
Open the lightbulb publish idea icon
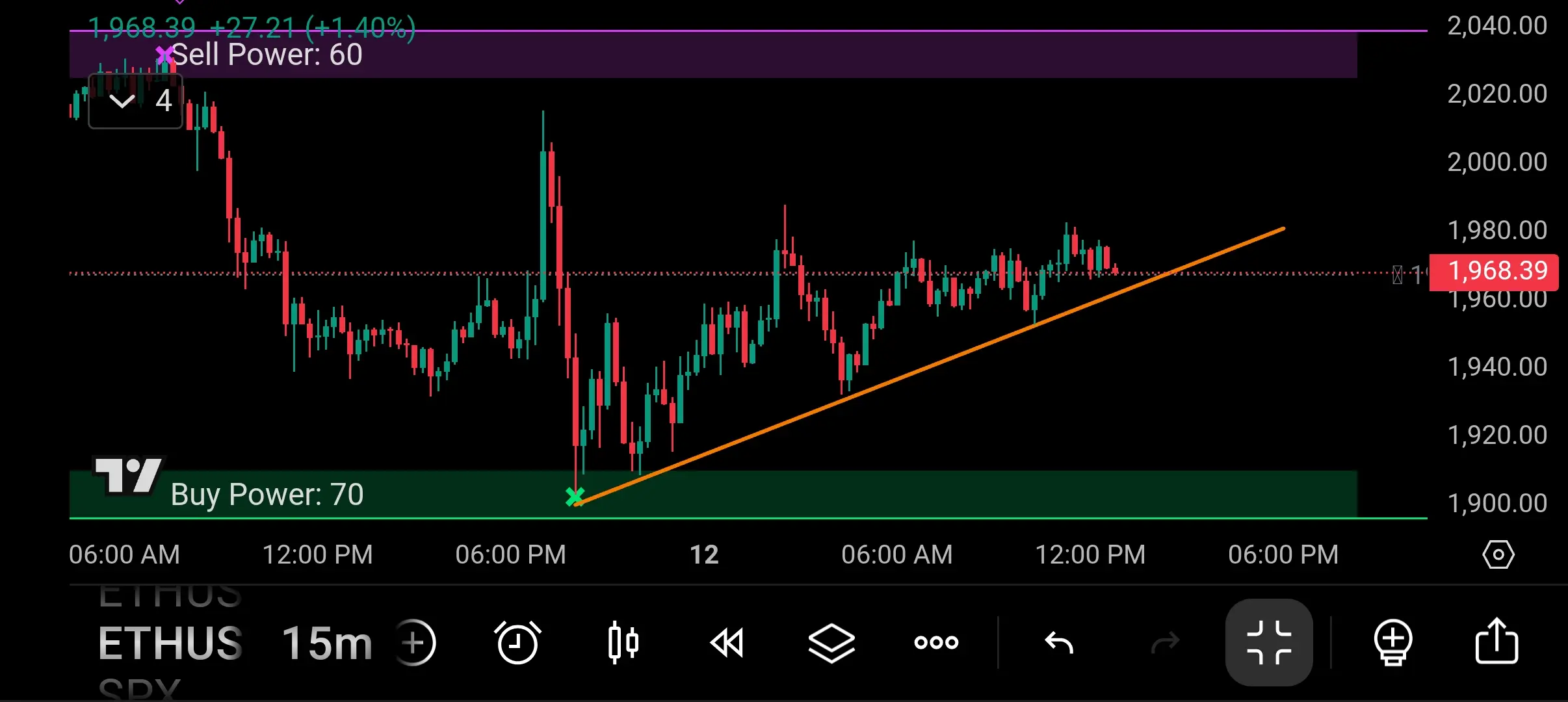tap(1392, 643)
